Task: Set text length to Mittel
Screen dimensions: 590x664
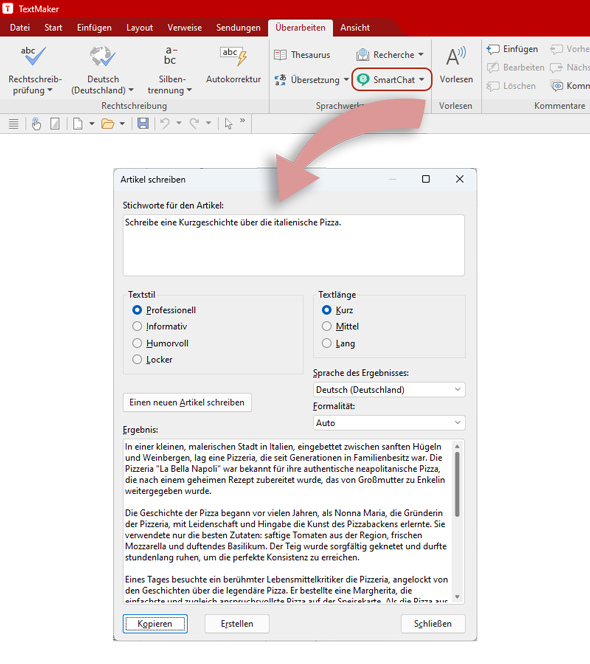Action: coord(340,326)
